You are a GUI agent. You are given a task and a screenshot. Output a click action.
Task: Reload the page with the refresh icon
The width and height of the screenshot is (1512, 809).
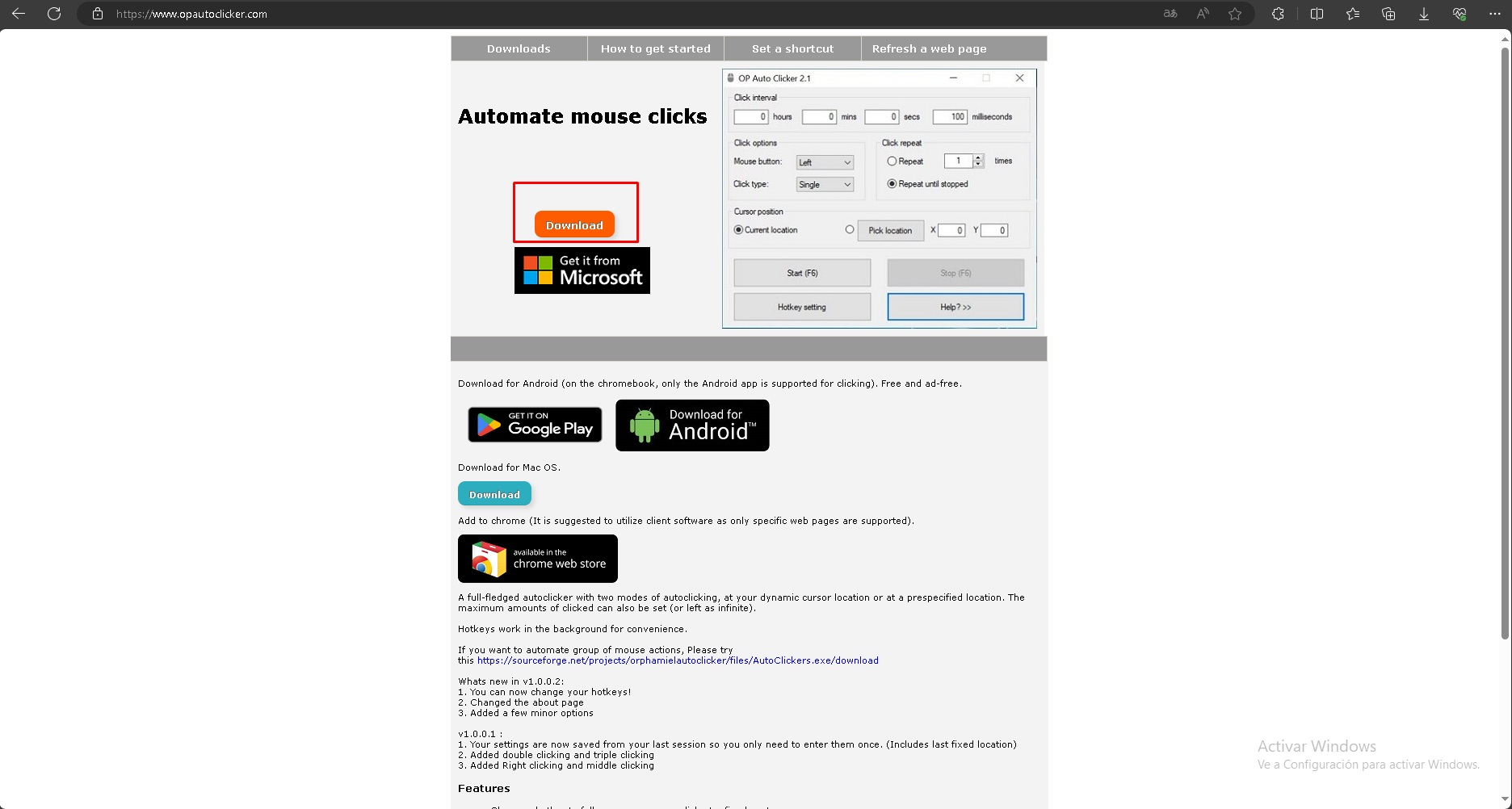54,14
